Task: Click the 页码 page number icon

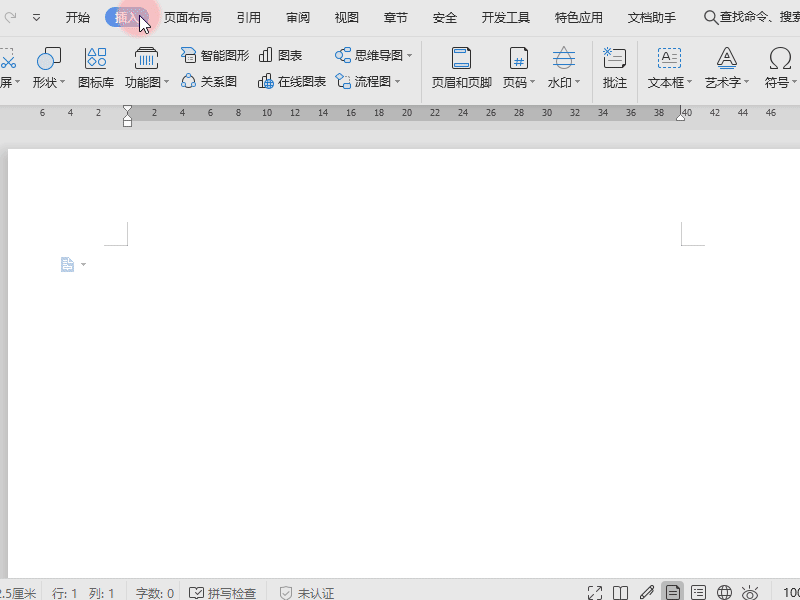Action: pyautogui.click(x=518, y=59)
